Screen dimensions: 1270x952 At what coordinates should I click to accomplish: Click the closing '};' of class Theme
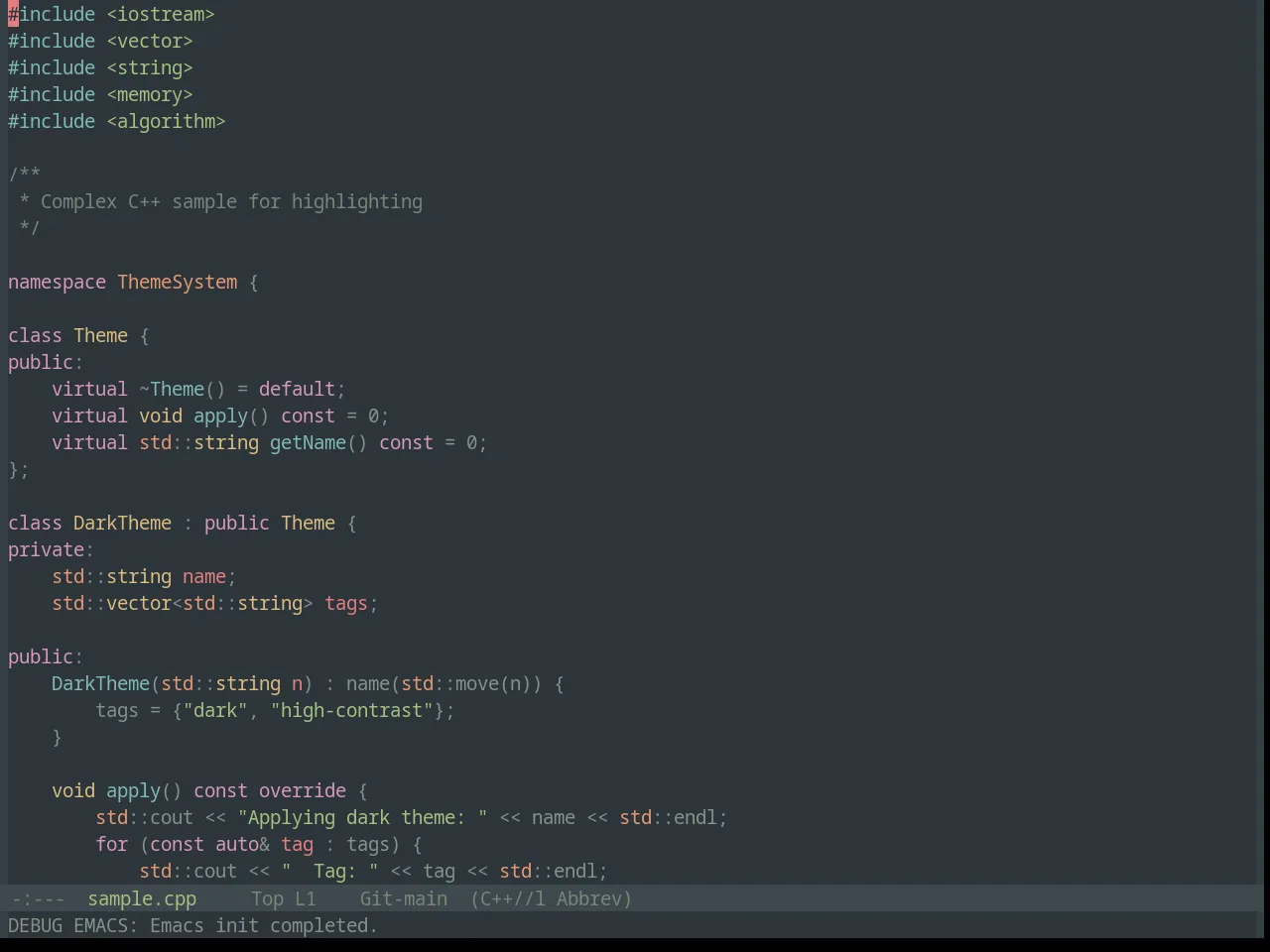[19, 470]
